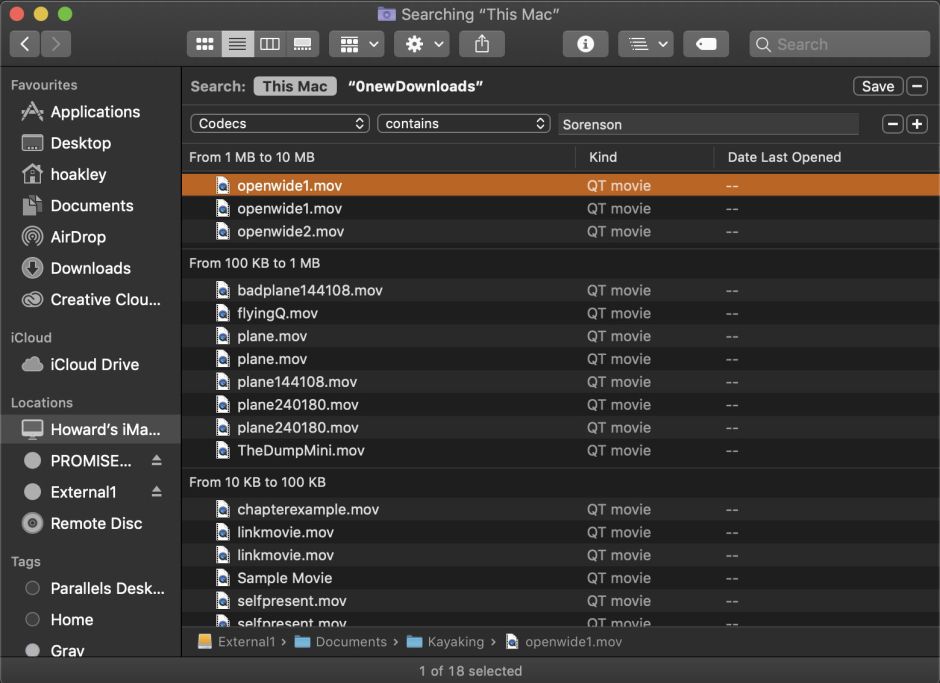Add another search criterion with plus
Image resolution: width=940 pixels, height=683 pixels.
pyautogui.click(x=918, y=123)
